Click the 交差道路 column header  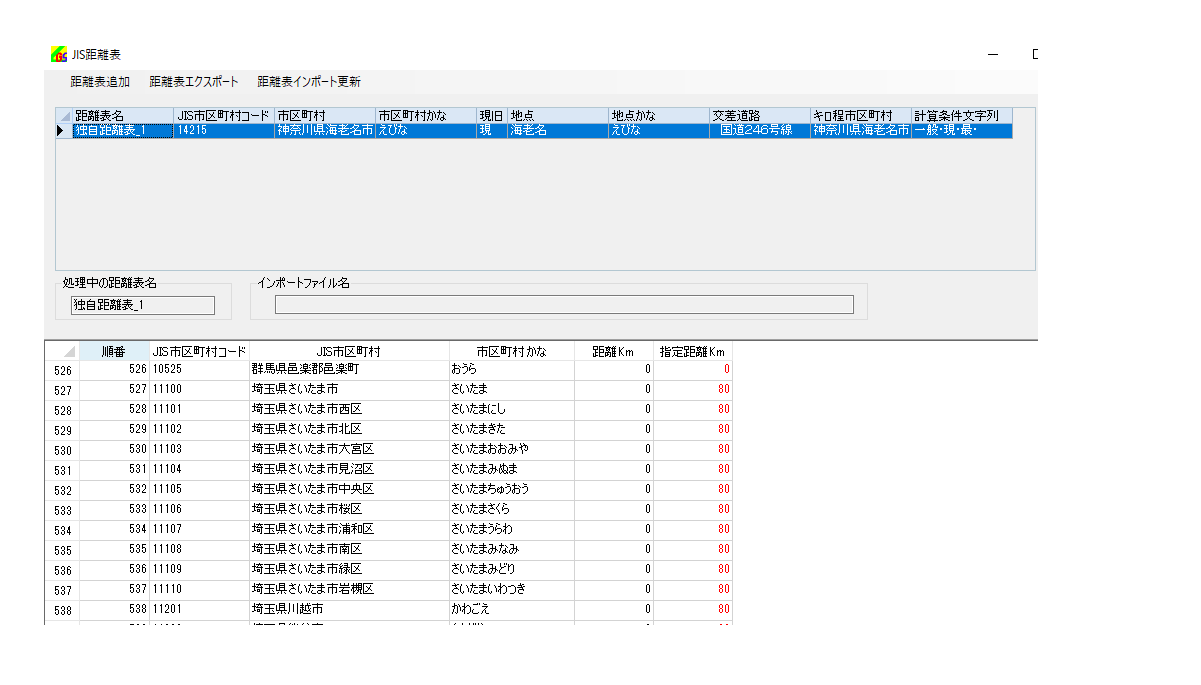pos(759,116)
